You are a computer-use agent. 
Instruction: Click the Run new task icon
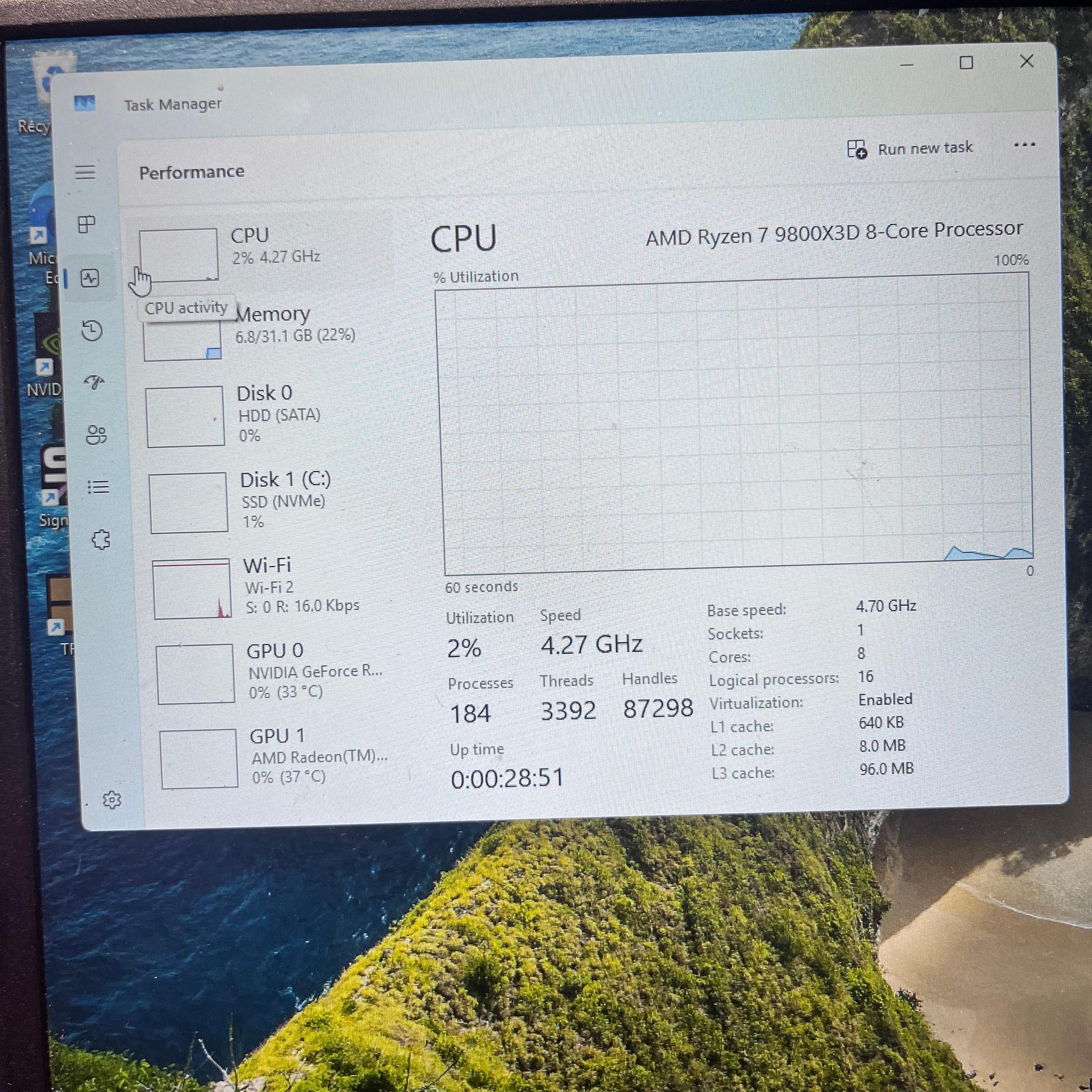[x=857, y=149]
